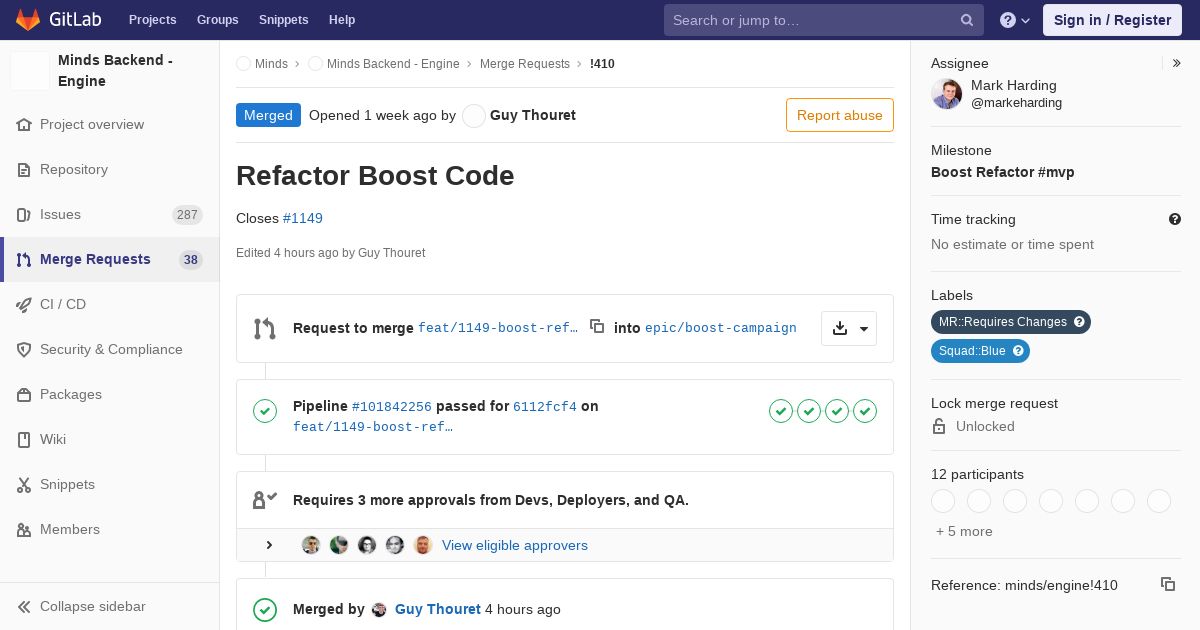Image resolution: width=1200 pixels, height=630 pixels.
Task: Open Project overview in sidebar
Action: coord(110,124)
